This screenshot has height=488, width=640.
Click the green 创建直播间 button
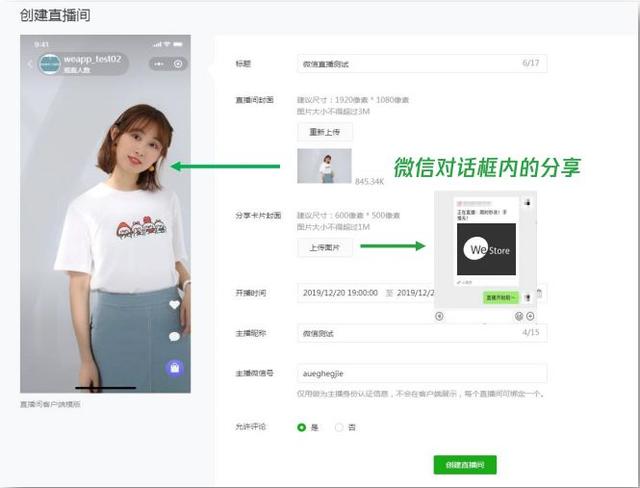[x=465, y=465]
